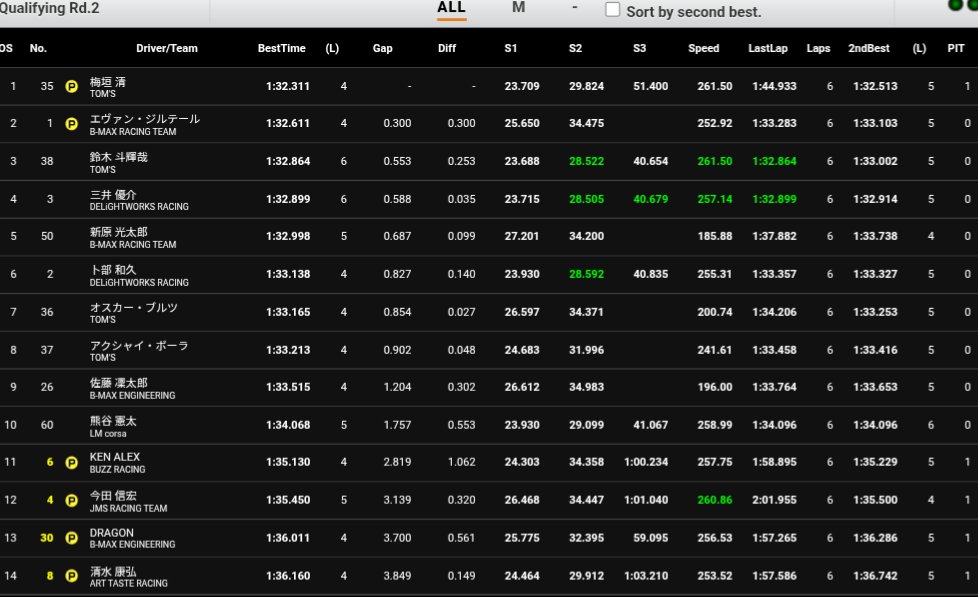Click the yellow P icon for car 1
978x597 pixels.
pyautogui.click(x=72, y=124)
